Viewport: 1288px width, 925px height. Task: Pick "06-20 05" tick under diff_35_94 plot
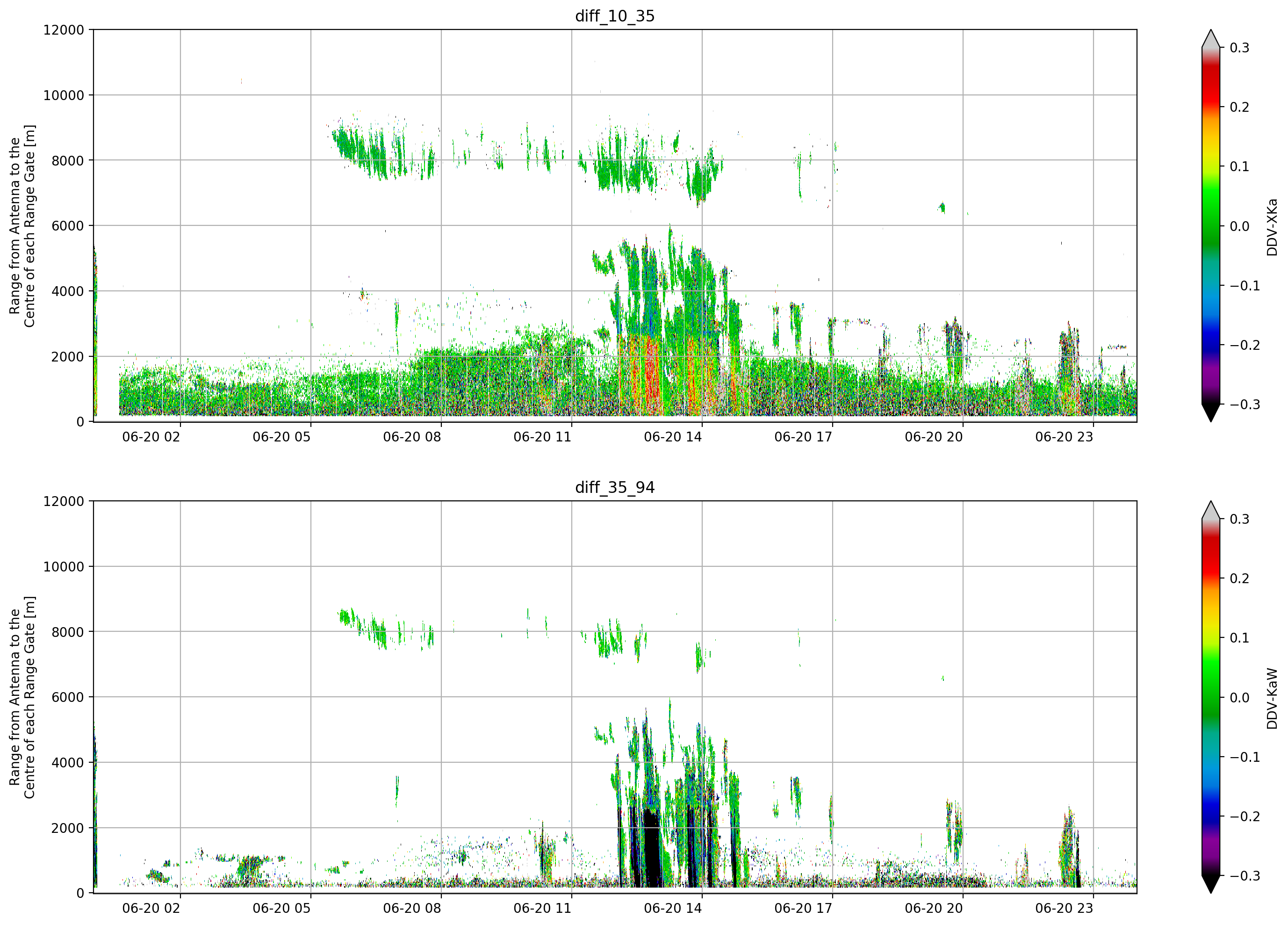pyautogui.click(x=282, y=909)
